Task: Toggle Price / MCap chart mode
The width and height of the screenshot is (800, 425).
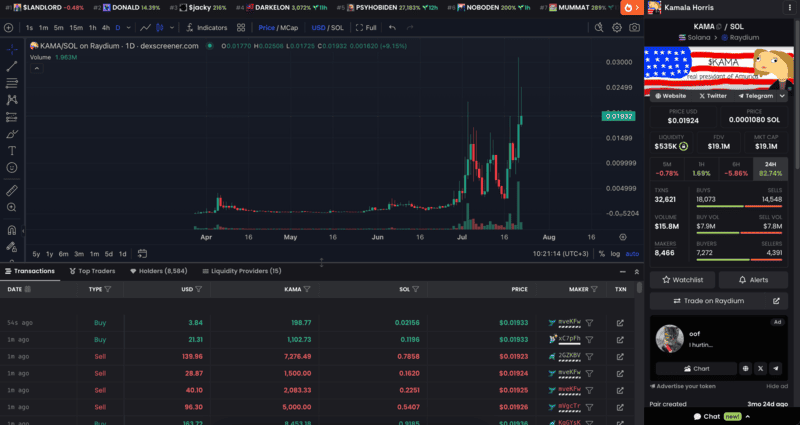Action: 278,28
